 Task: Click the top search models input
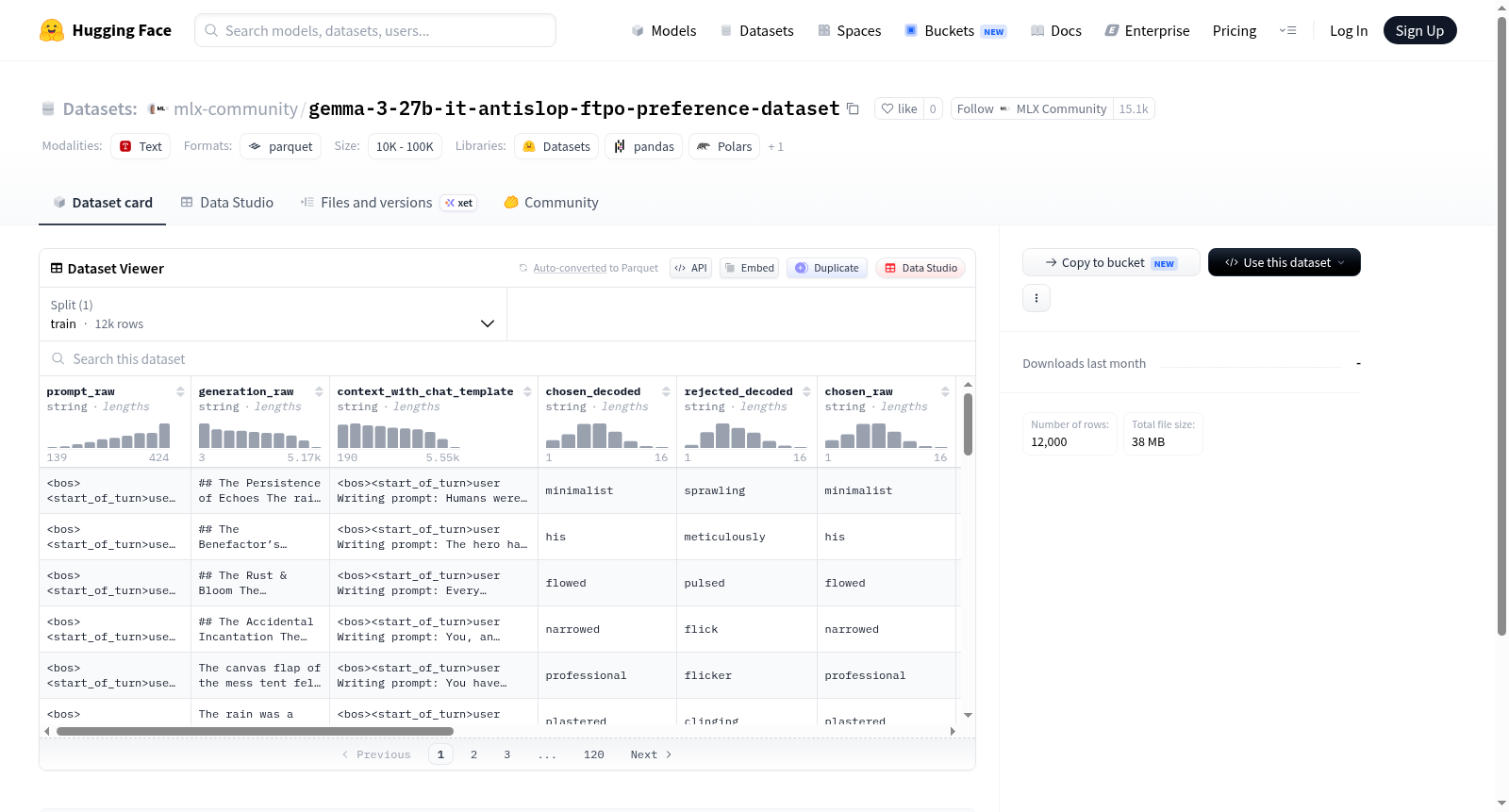pyautogui.click(x=375, y=30)
